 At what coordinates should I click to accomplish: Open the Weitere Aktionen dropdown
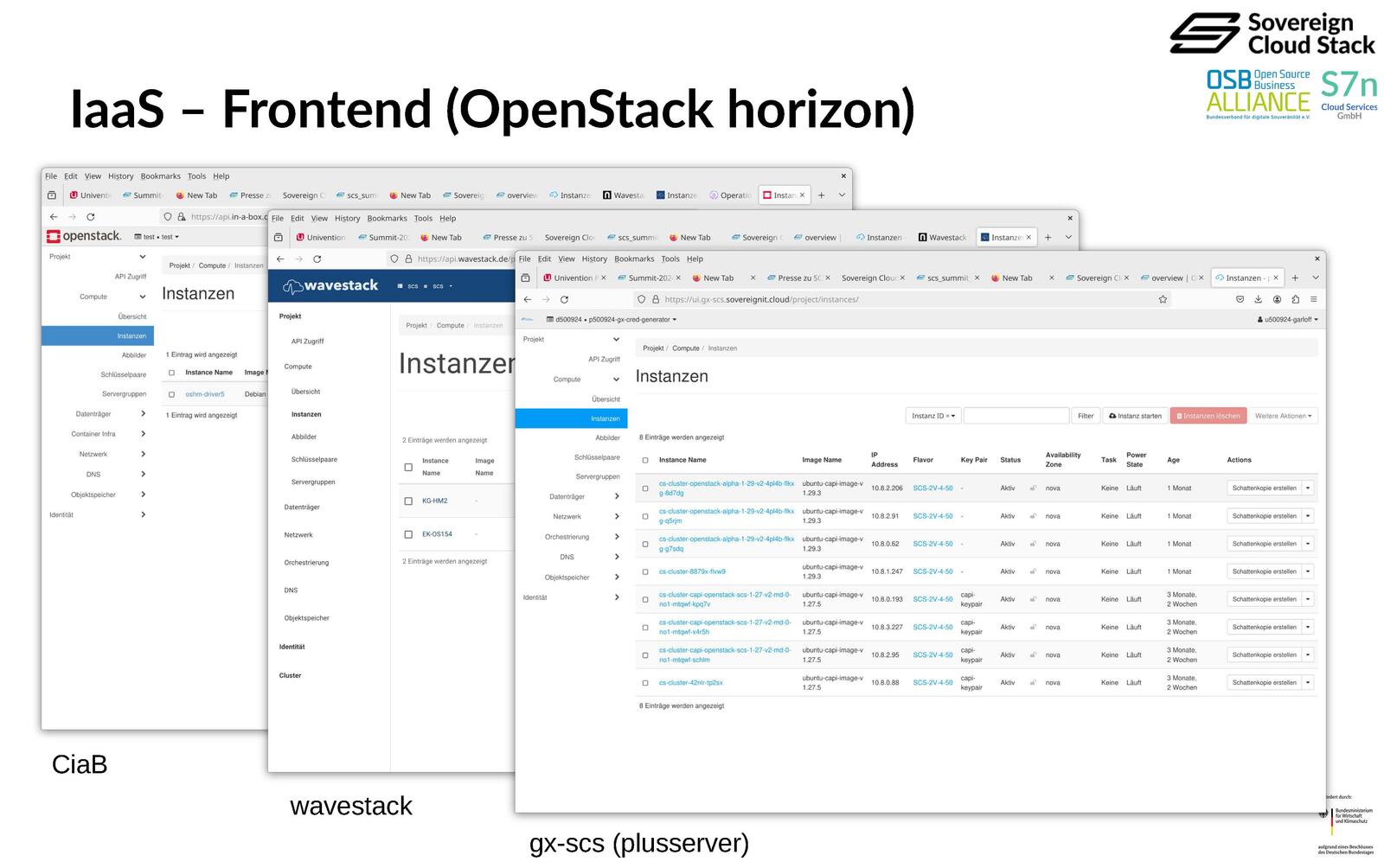point(1284,416)
